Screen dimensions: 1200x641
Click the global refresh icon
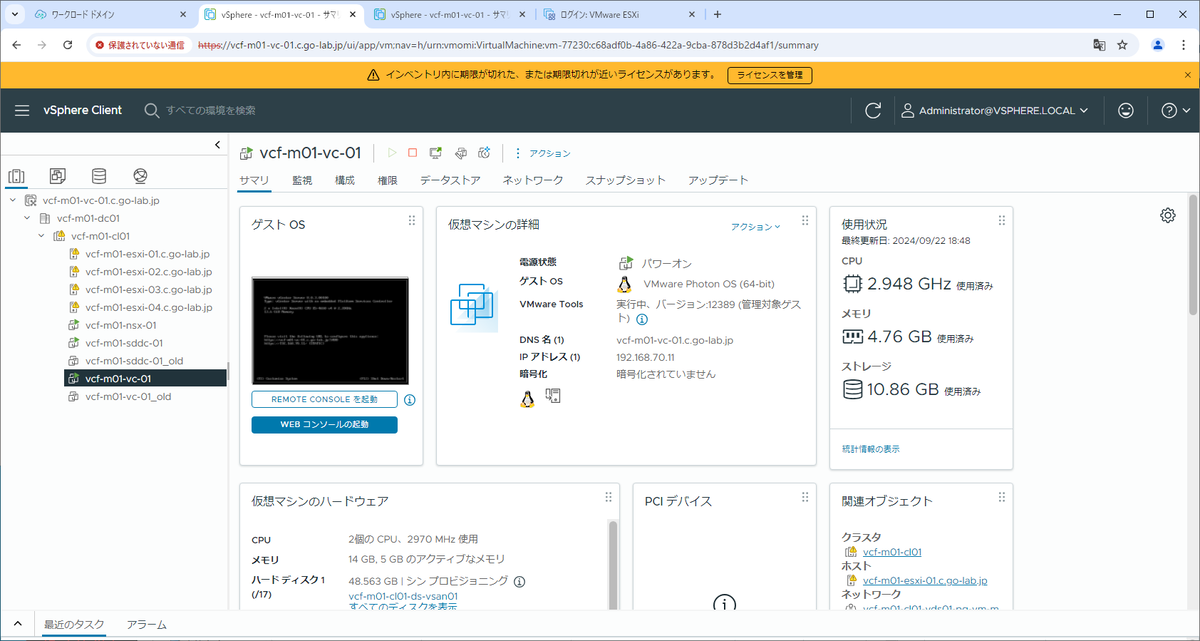873,111
